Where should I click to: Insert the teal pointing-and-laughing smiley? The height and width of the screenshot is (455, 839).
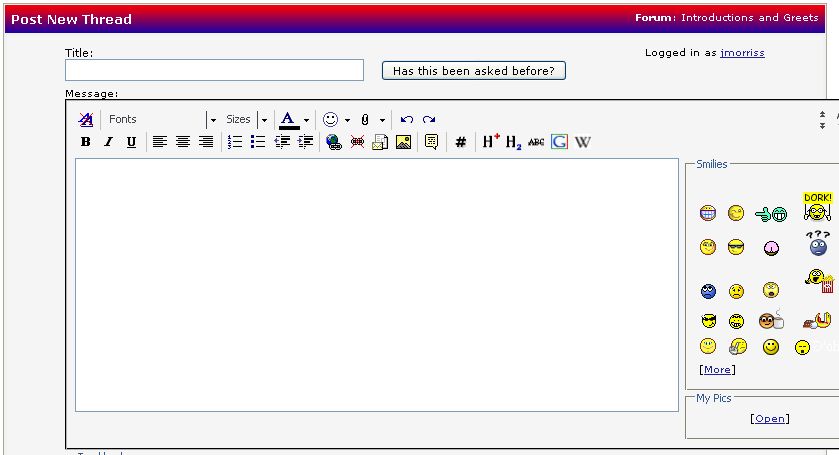771,214
